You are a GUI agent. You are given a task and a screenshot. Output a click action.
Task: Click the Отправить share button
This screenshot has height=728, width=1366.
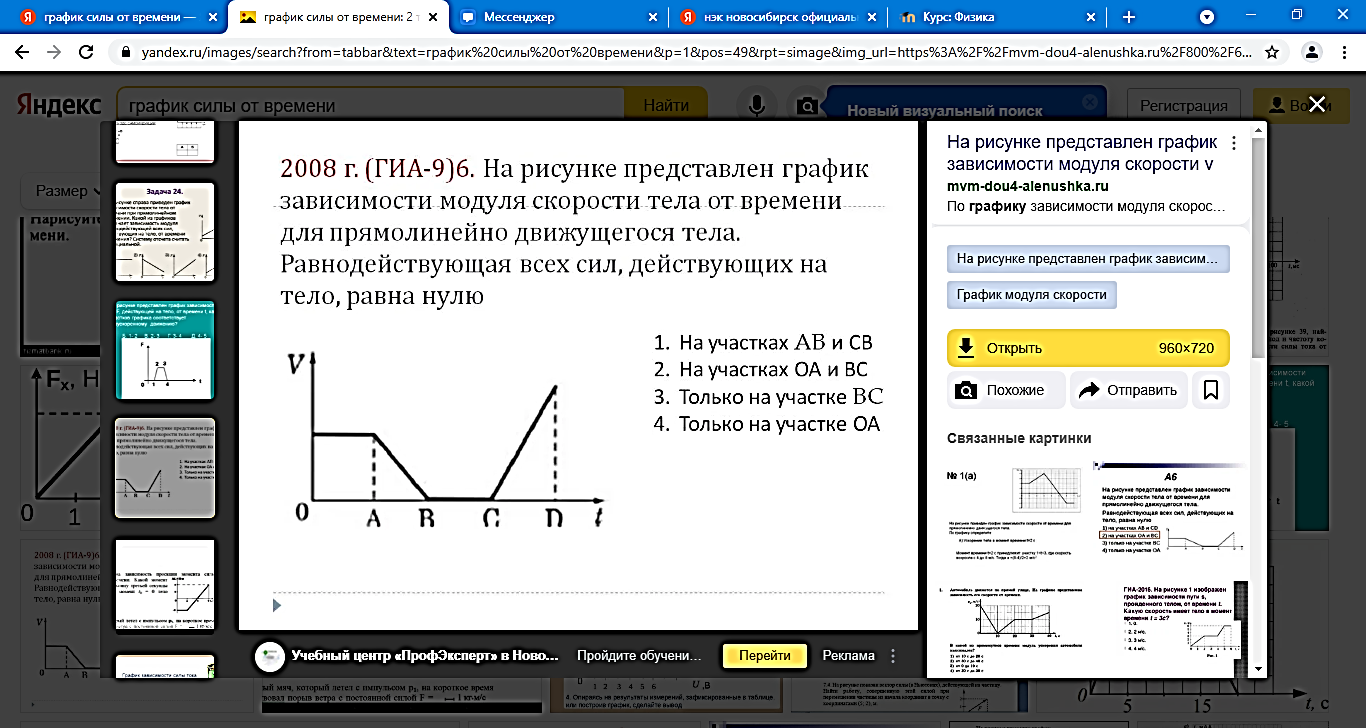1128,390
